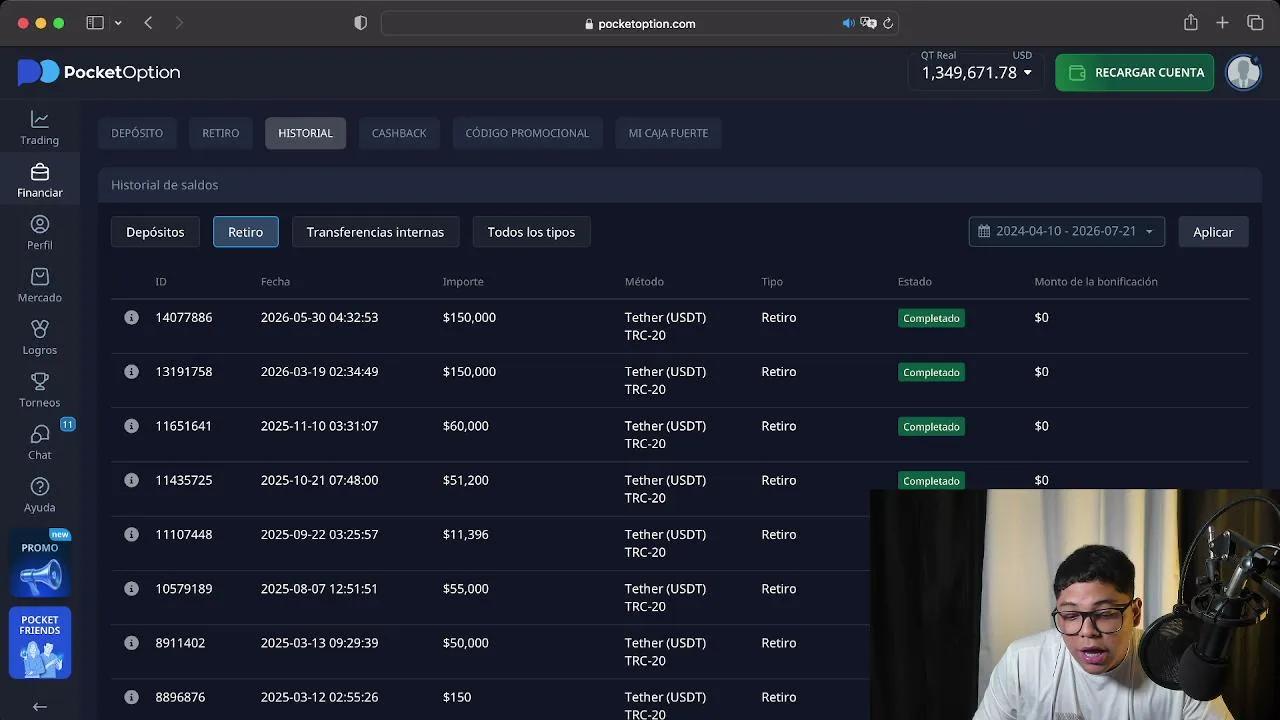Filter by Transferencias internas
The width and height of the screenshot is (1280, 720).
point(375,232)
